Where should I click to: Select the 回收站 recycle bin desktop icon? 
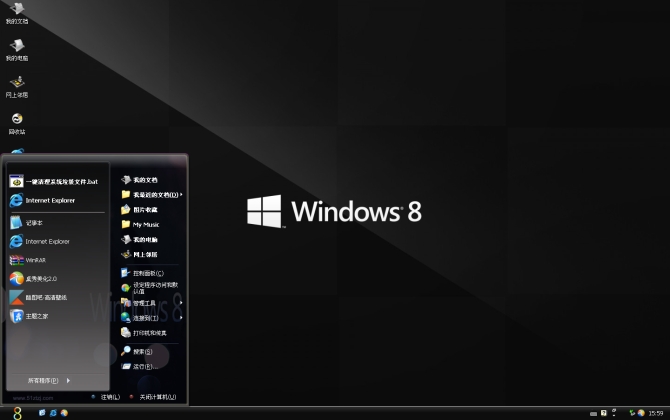(x=17, y=124)
